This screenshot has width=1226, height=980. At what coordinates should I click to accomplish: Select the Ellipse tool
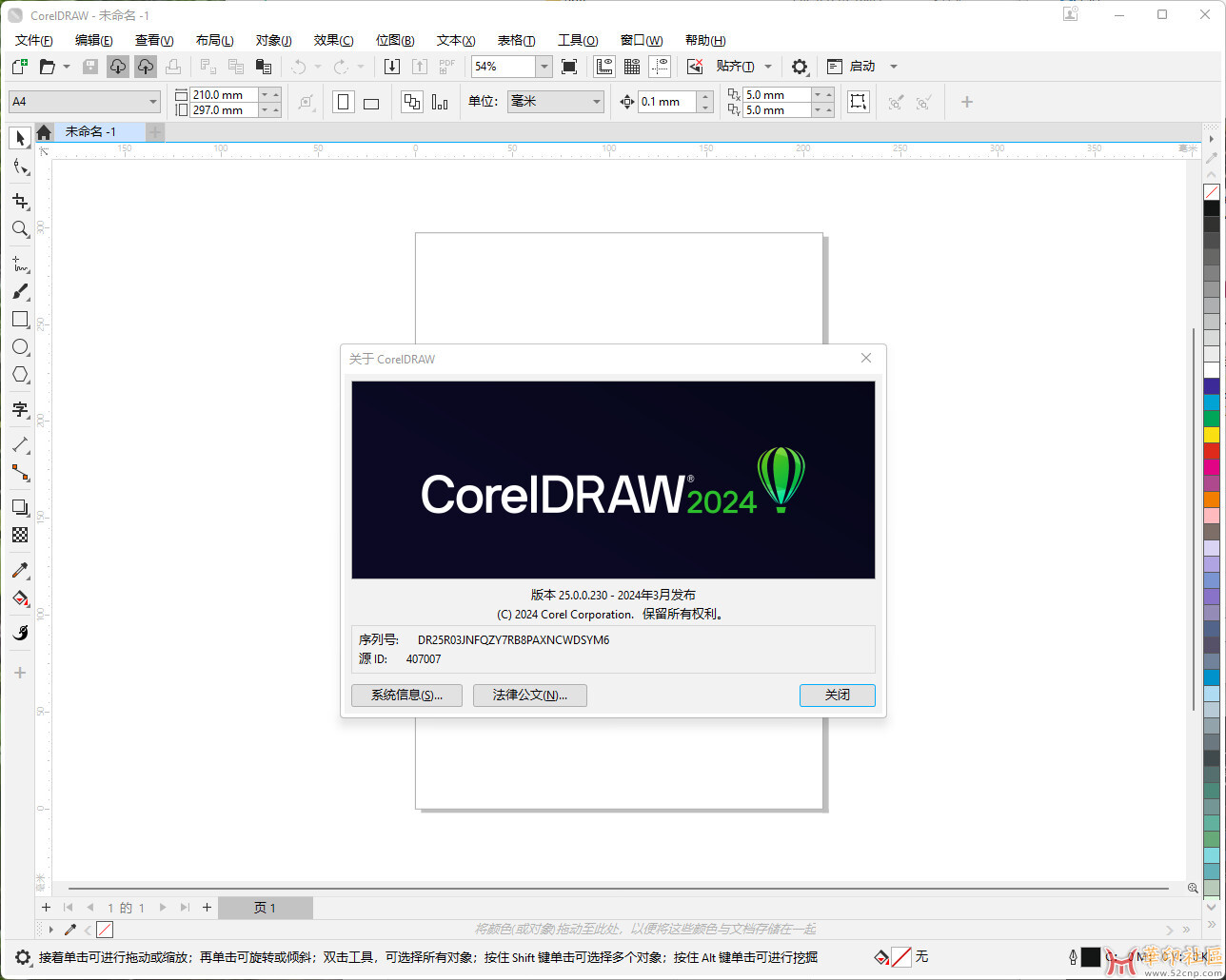[x=20, y=347]
